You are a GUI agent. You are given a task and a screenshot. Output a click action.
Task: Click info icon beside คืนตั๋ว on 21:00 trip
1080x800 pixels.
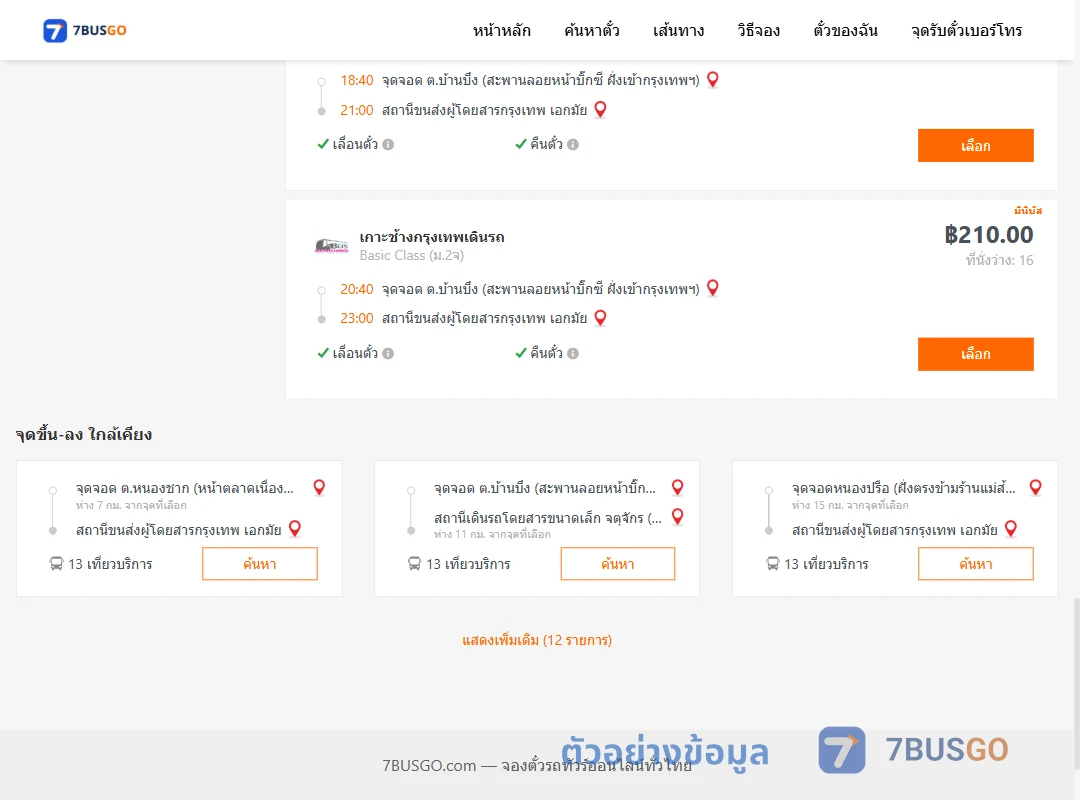(x=573, y=145)
